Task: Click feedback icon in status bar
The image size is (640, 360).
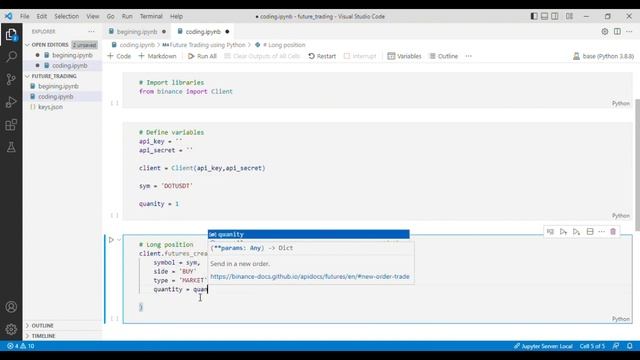Action: pos(616,346)
